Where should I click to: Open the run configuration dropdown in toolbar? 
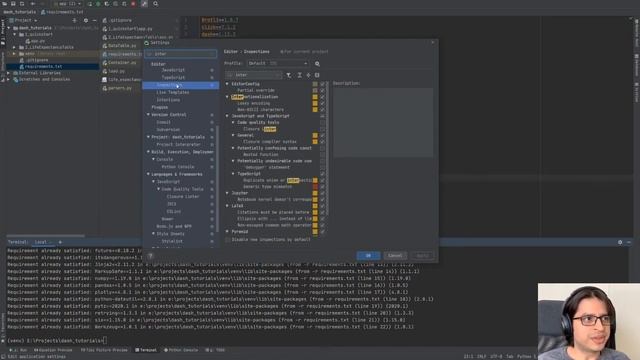point(68,4)
